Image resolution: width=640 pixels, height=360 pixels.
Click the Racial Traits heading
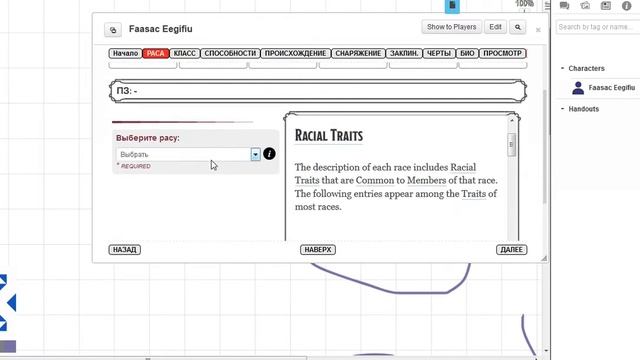pos(329,136)
